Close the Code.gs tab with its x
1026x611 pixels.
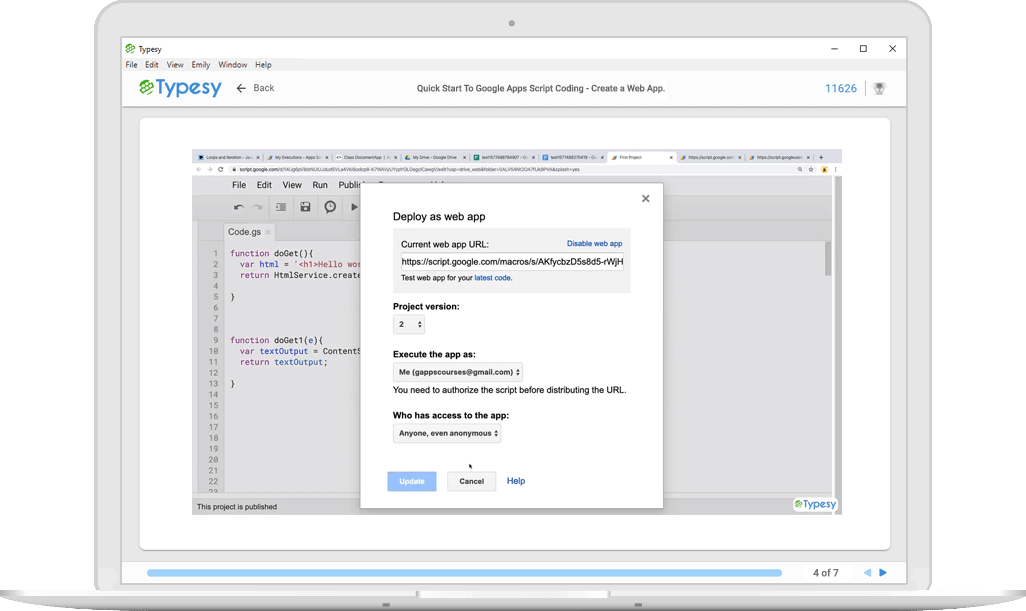click(268, 232)
